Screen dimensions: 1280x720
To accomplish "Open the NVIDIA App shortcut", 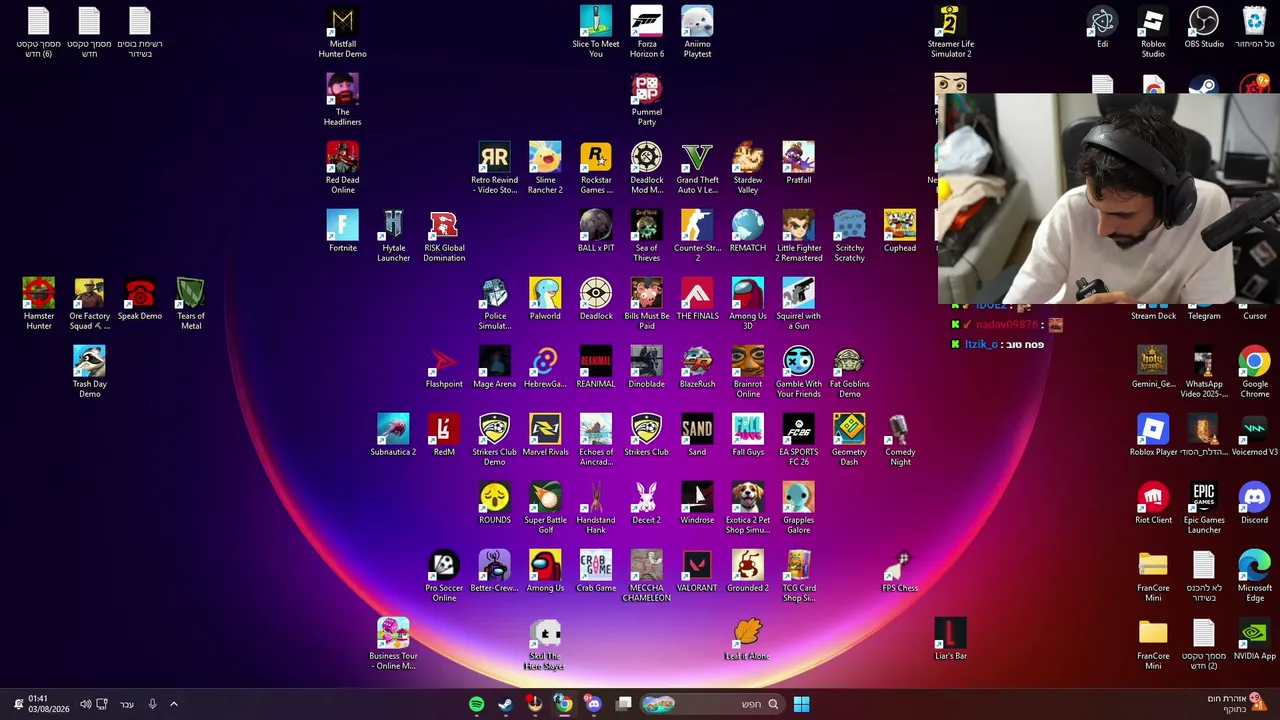I will click(1254, 639).
